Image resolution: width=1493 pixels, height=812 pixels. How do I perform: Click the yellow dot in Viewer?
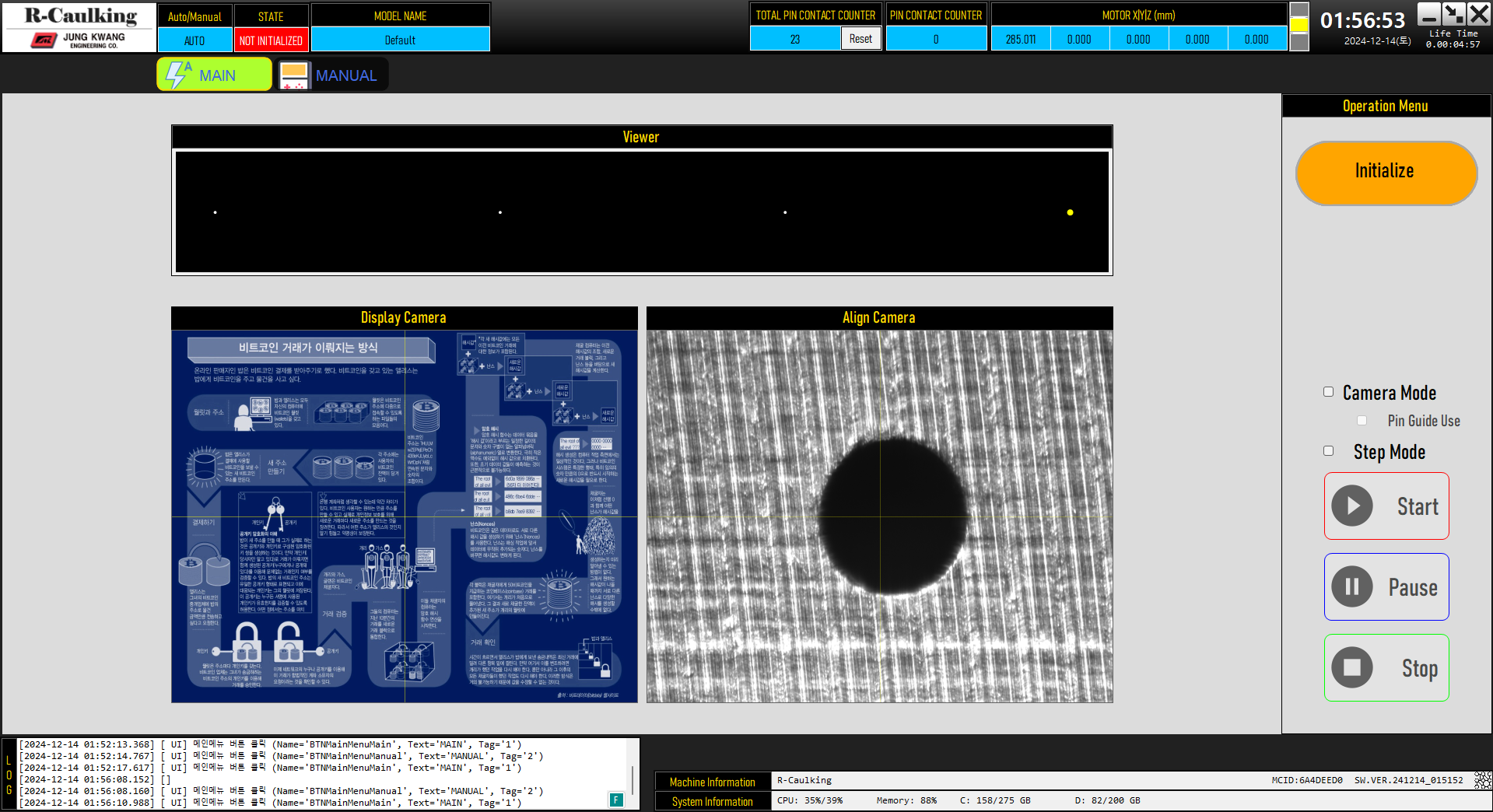tap(1070, 212)
